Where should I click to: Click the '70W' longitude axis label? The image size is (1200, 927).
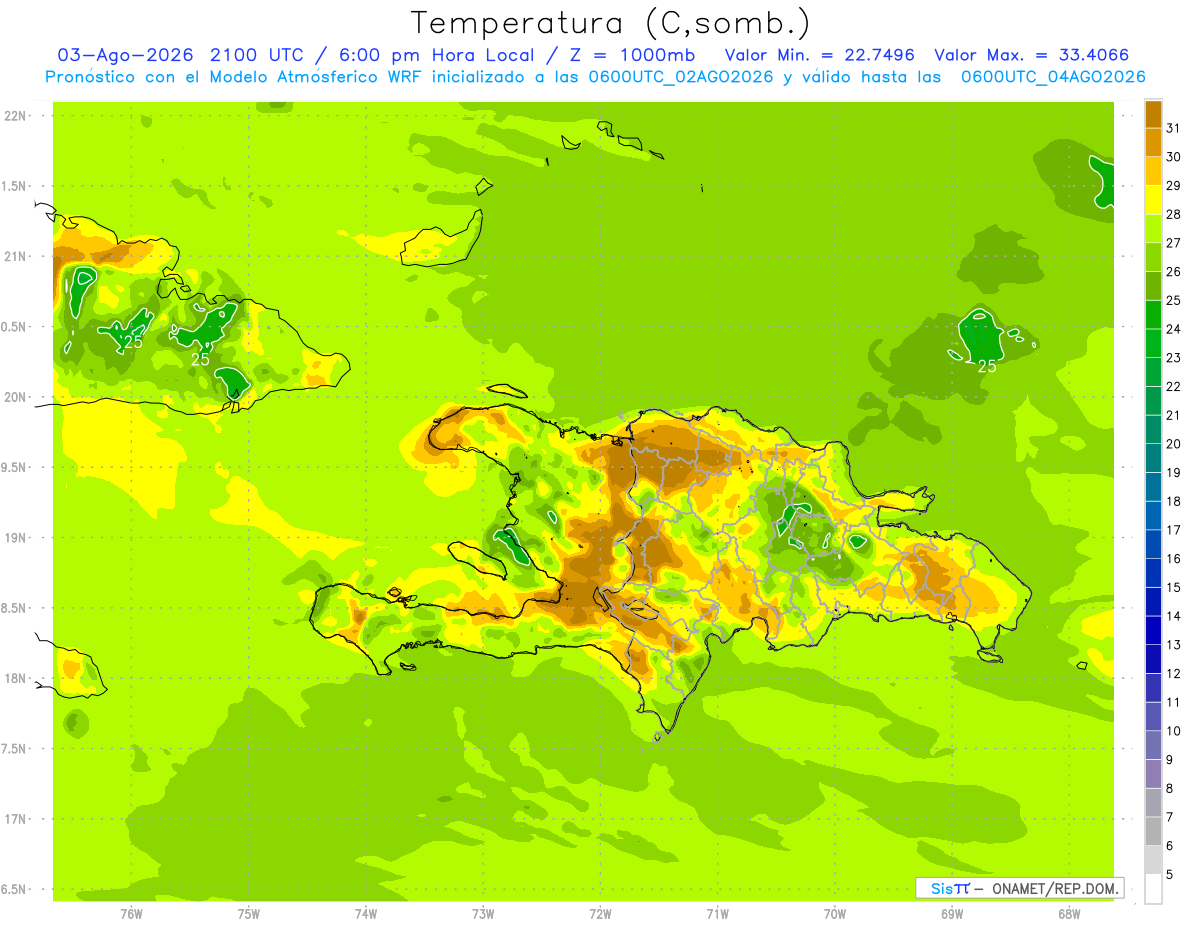(x=835, y=913)
